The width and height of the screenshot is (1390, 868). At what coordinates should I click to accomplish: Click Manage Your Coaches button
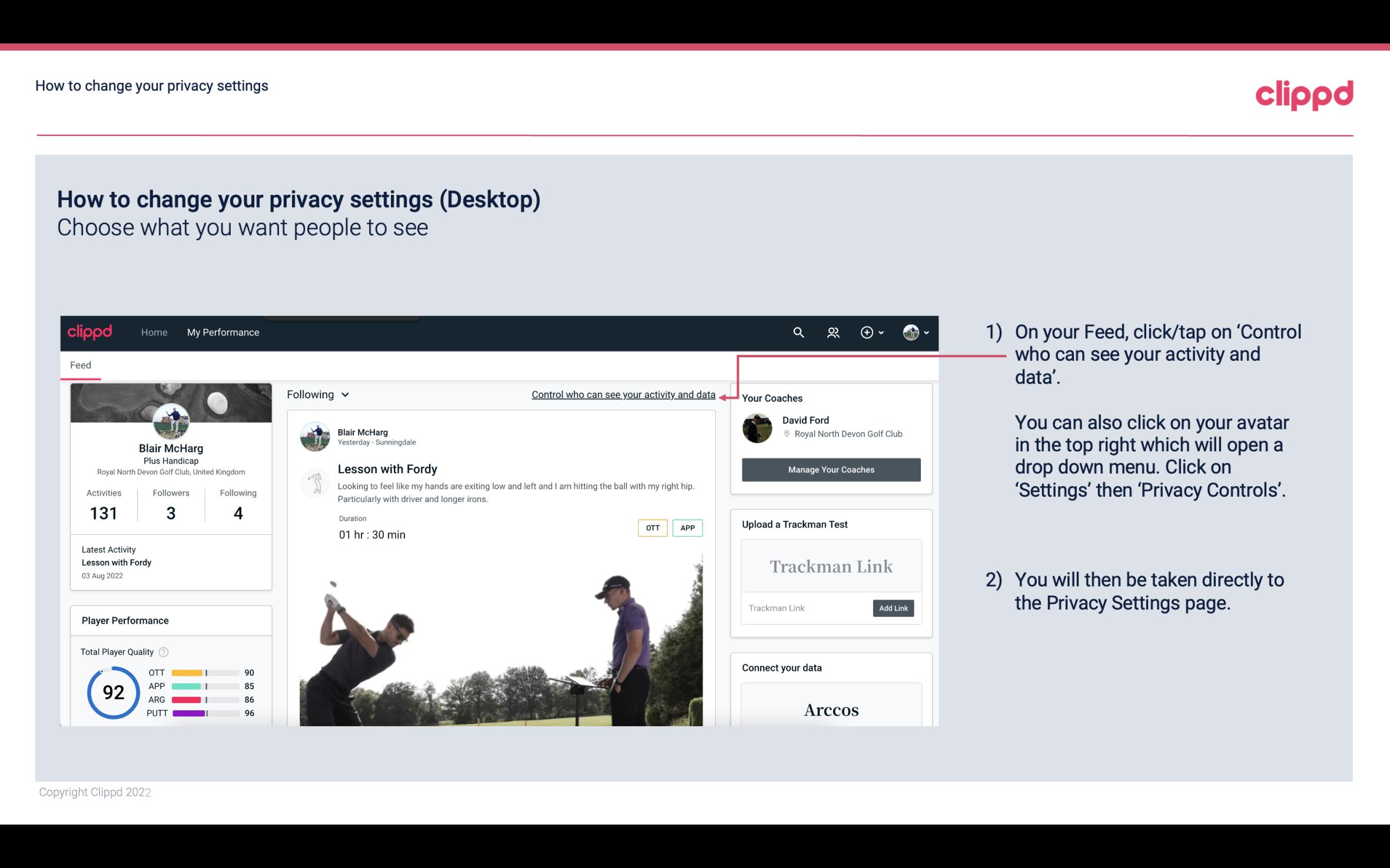coord(831,469)
